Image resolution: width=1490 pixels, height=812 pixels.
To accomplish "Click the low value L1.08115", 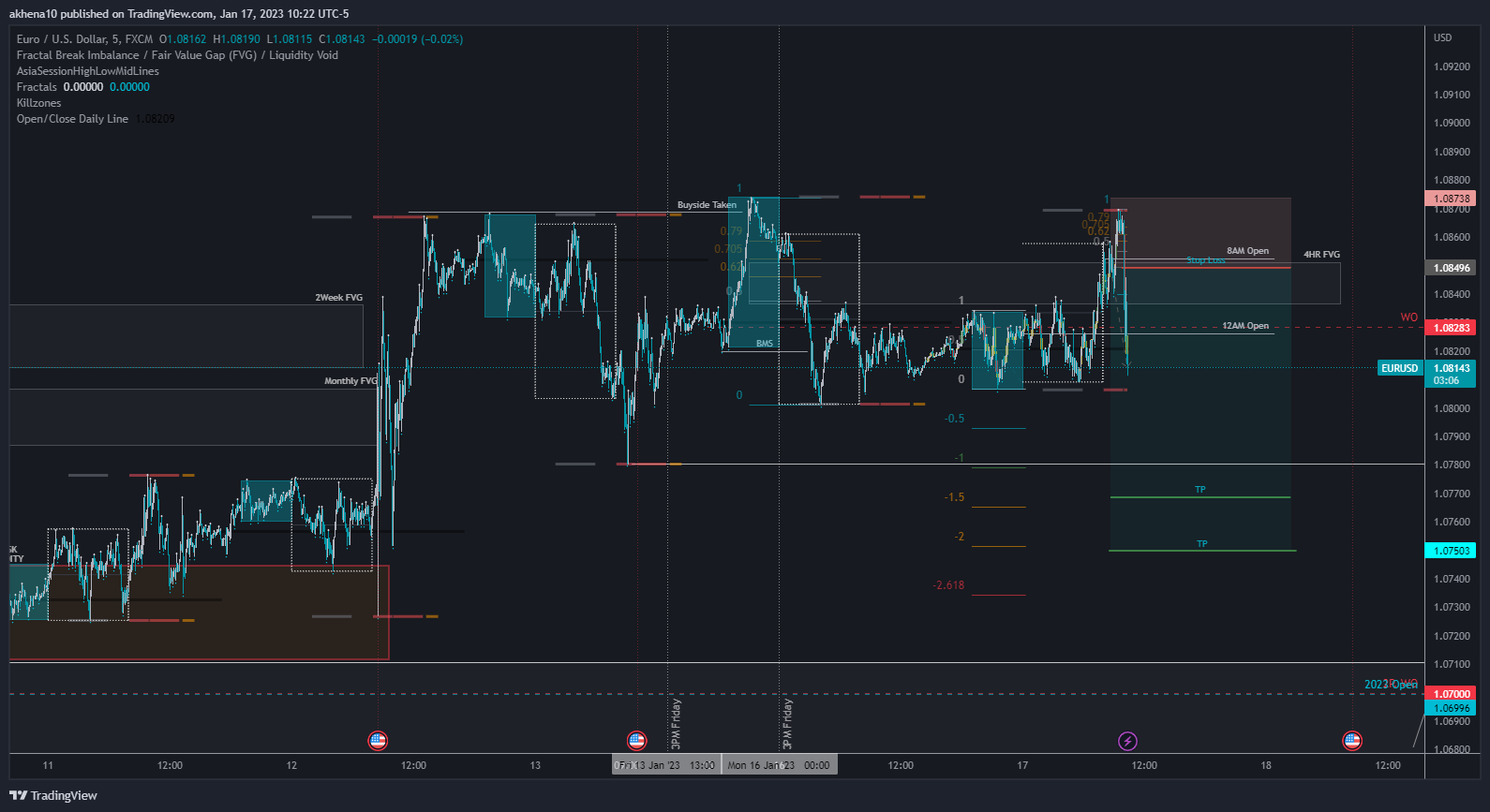I will click(290, 39).
